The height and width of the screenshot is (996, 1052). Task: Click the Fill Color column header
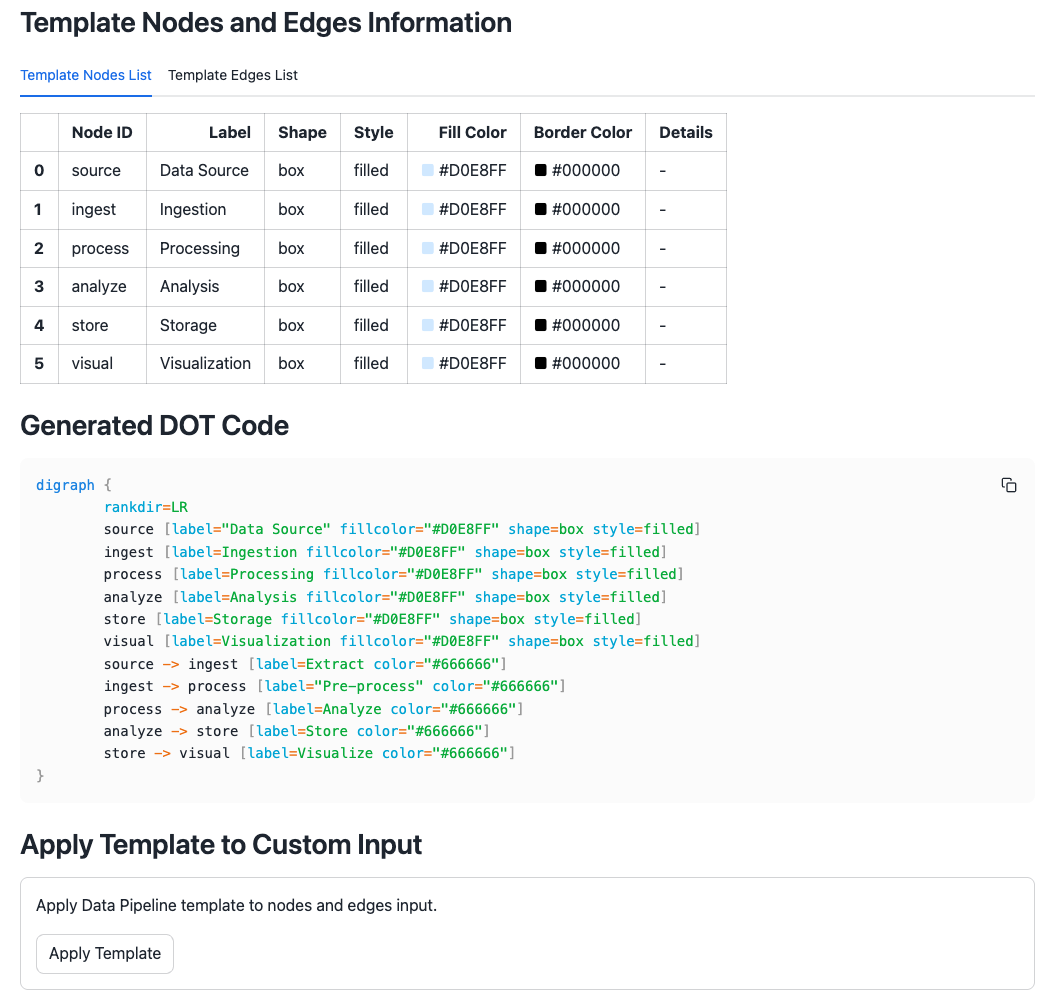click(x=464, y=132)
